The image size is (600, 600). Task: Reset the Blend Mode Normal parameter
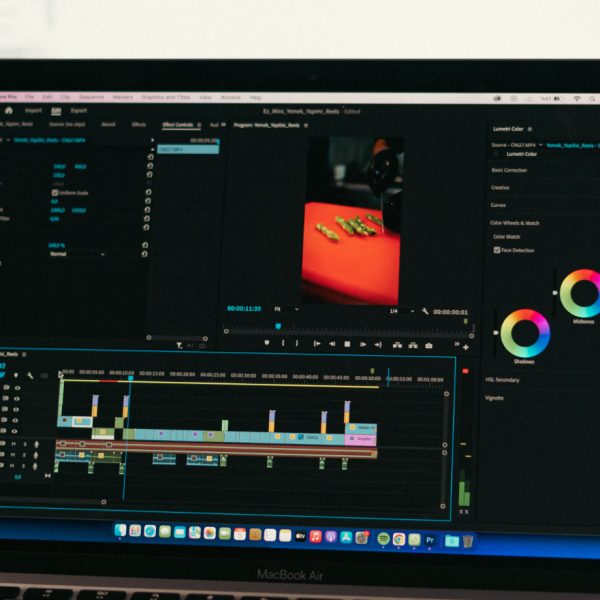144,254
